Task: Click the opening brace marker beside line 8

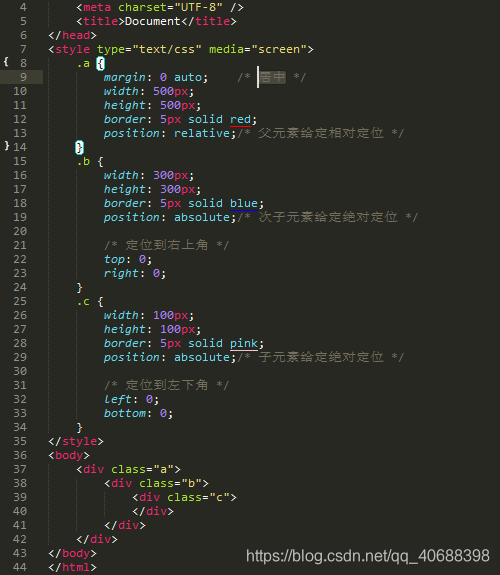Action: [6, 62]
